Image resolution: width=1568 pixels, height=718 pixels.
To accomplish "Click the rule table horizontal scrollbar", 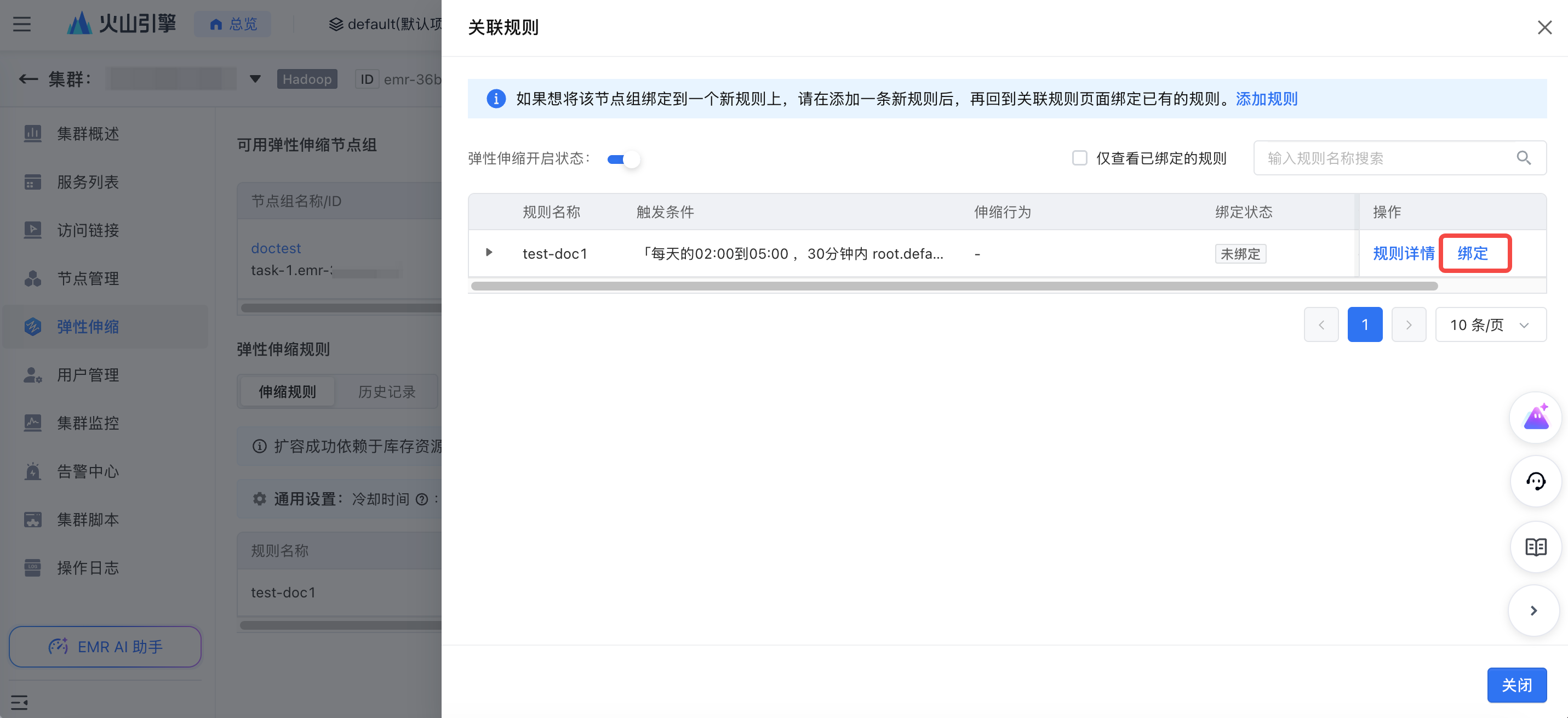I will point(954,286).
